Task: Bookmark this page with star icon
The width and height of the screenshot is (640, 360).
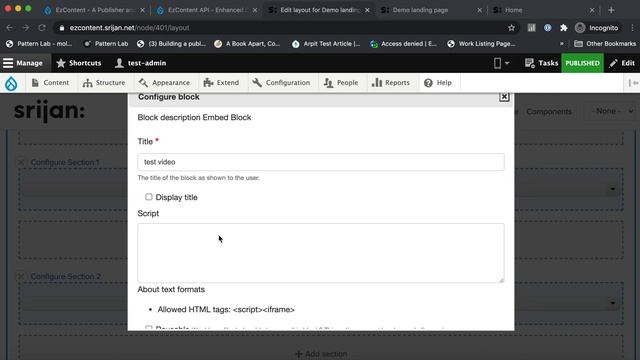Action: 511,28
